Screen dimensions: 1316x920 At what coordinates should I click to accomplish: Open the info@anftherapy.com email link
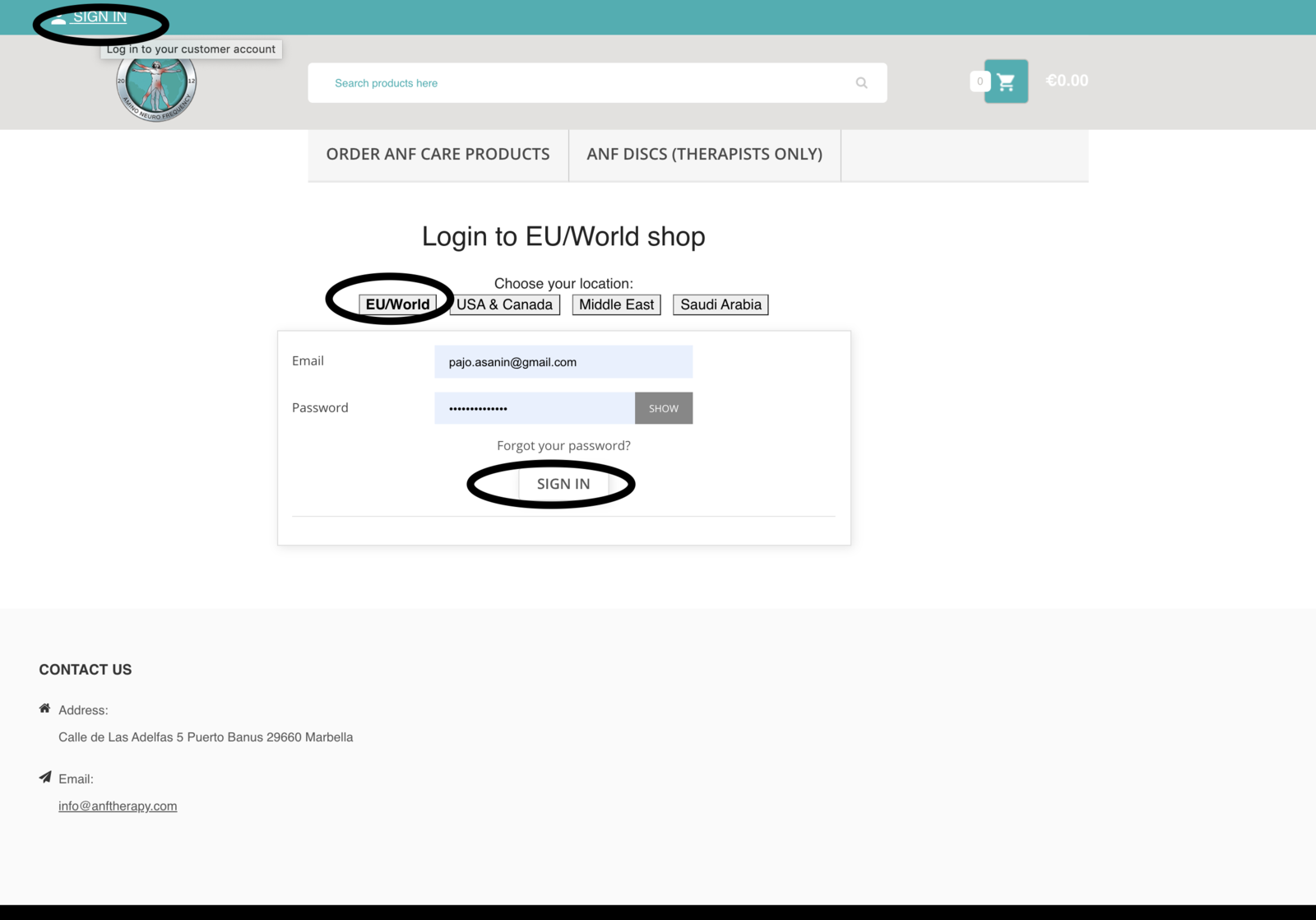point(118,806)
